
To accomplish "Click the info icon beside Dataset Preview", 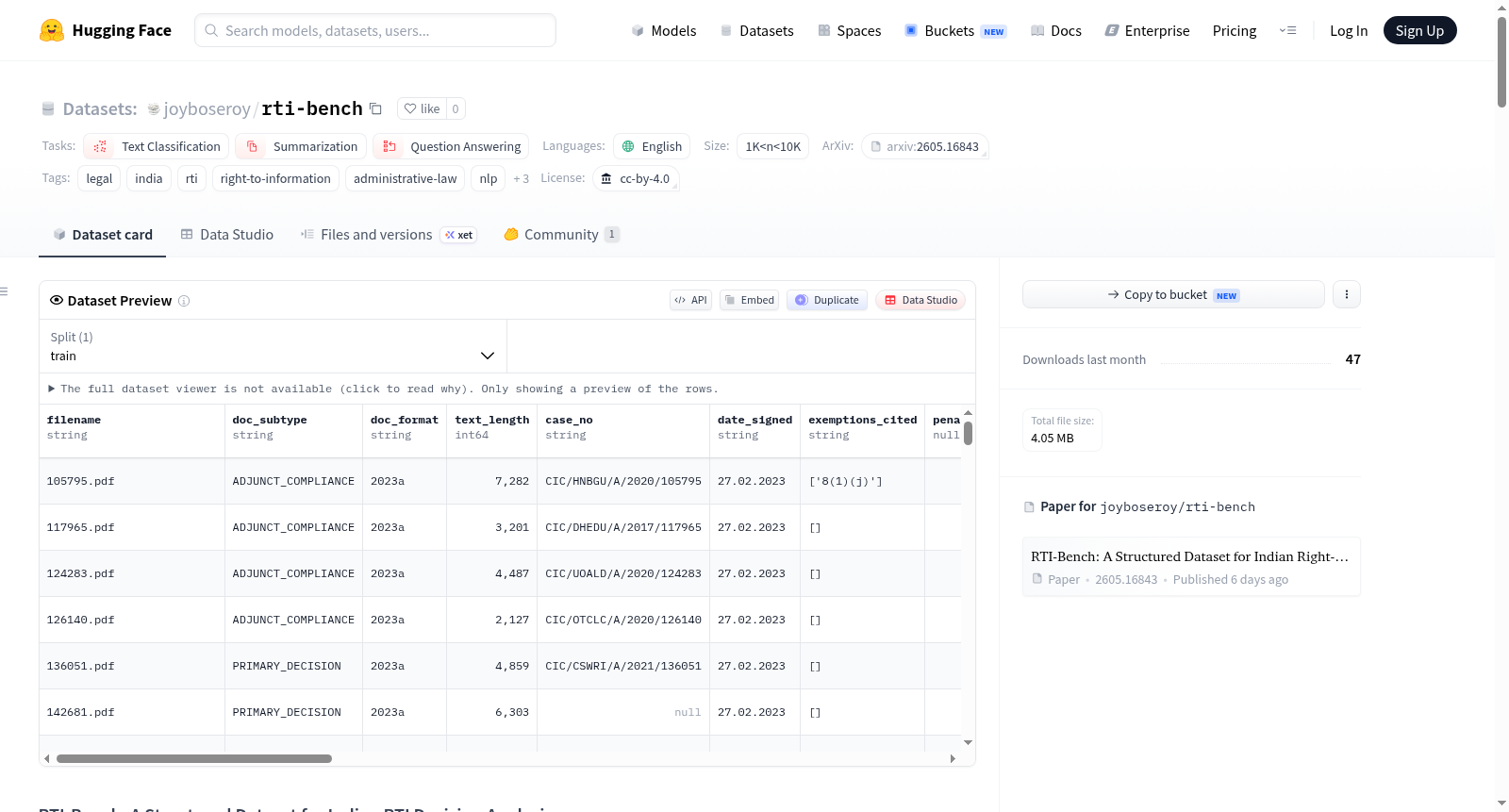I will coord(184,301).
